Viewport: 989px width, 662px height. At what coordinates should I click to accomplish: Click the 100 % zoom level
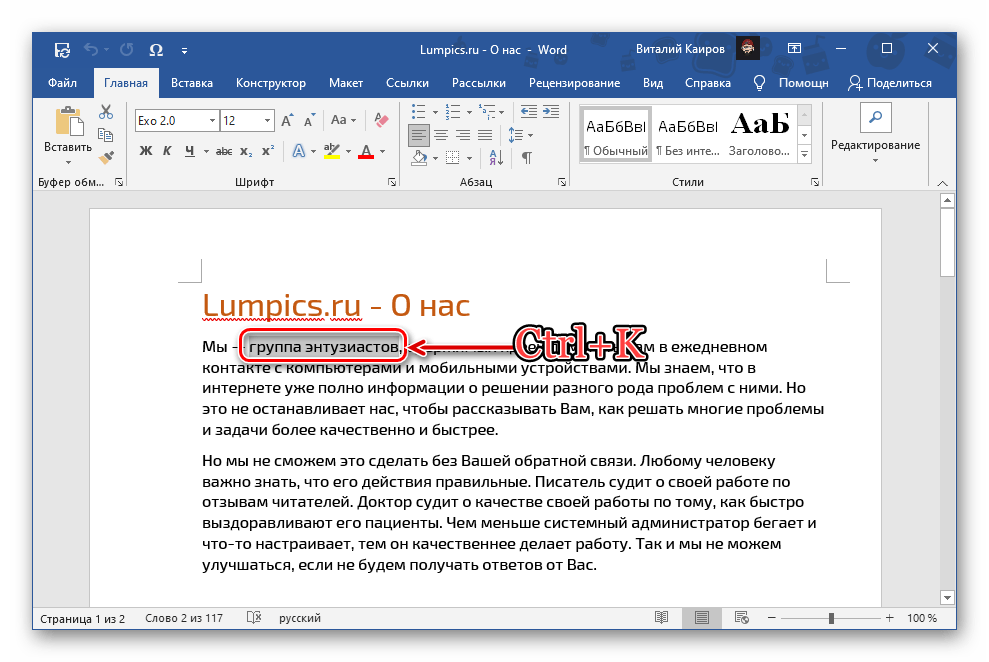coord(922,618)
